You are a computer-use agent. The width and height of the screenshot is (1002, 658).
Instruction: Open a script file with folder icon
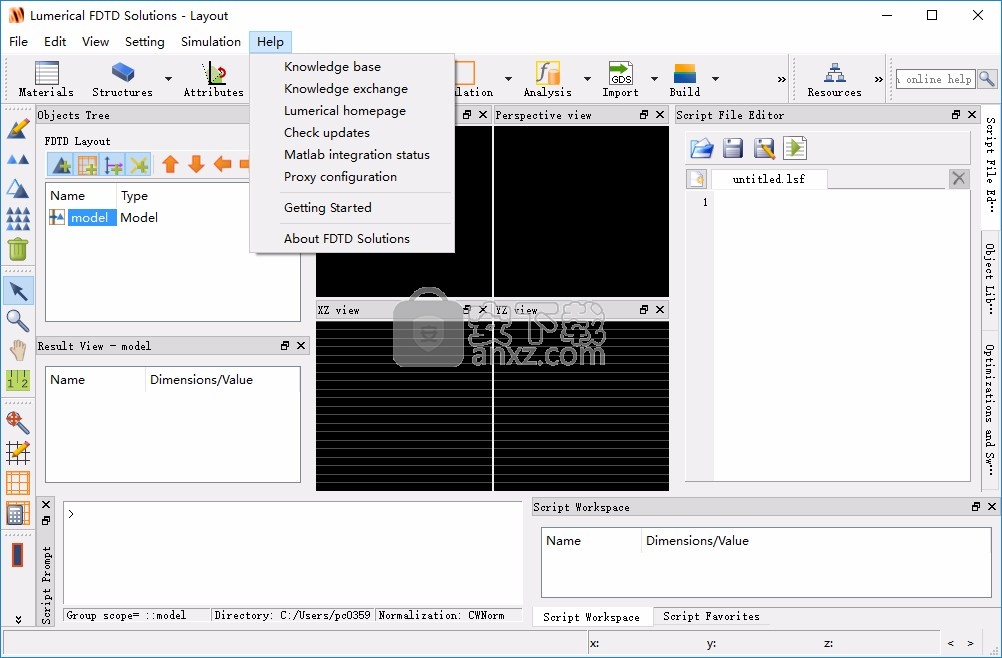[702, 148]
